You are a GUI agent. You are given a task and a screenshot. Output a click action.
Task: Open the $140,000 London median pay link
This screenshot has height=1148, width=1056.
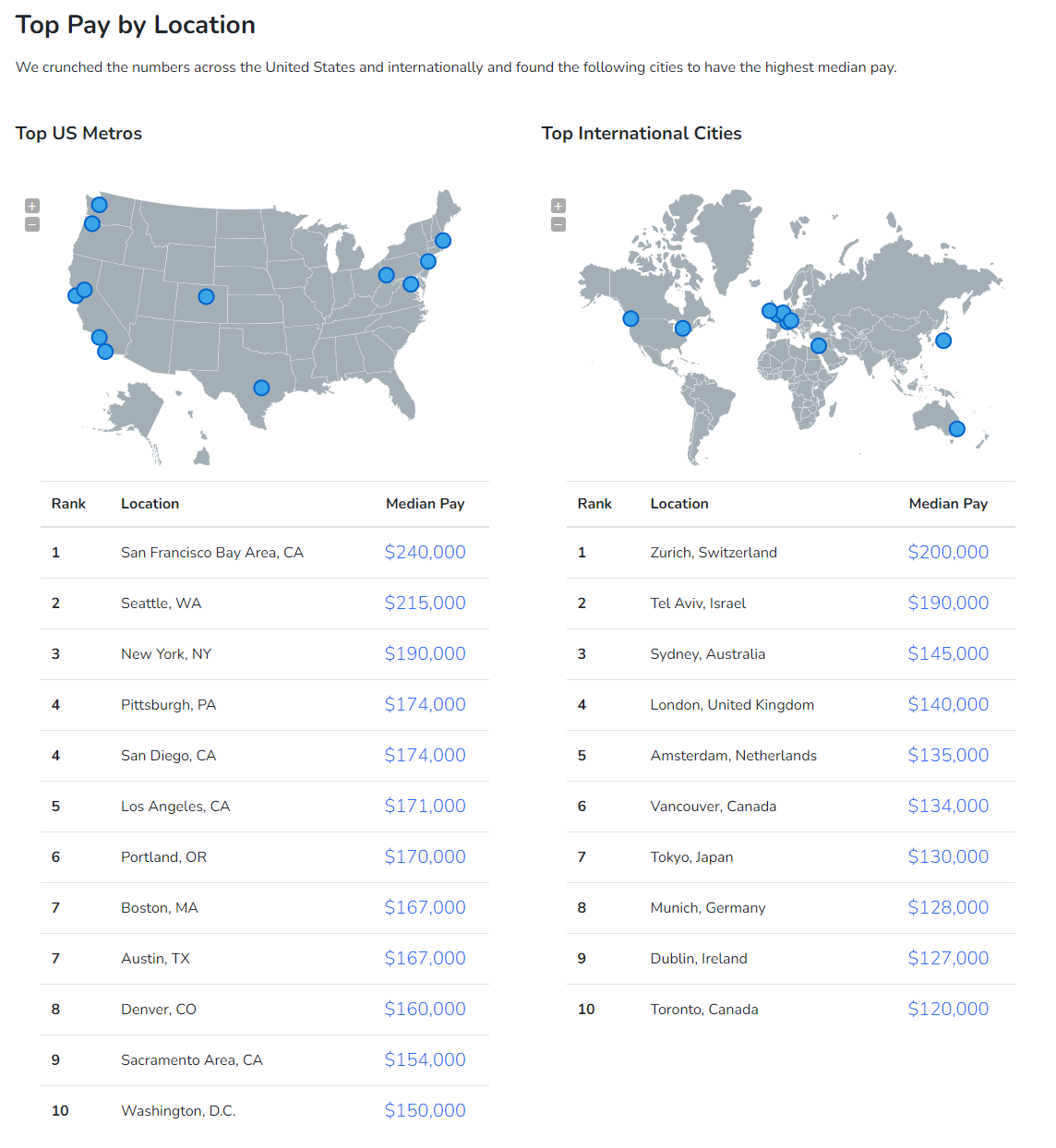pos(949,704)
